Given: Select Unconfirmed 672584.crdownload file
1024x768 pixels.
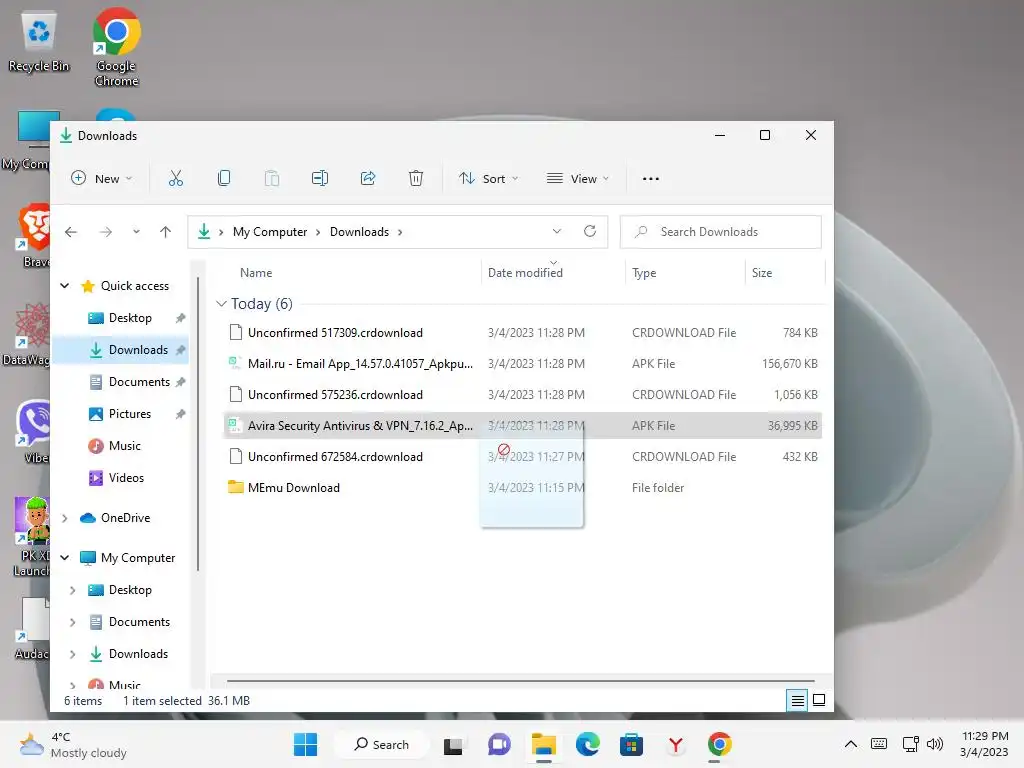Looking at the screenshot, I should 522,457.
